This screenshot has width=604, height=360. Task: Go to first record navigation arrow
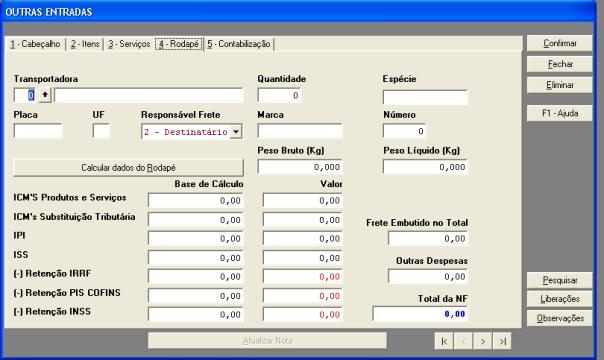pyautogui.click(x=444, y=341)
